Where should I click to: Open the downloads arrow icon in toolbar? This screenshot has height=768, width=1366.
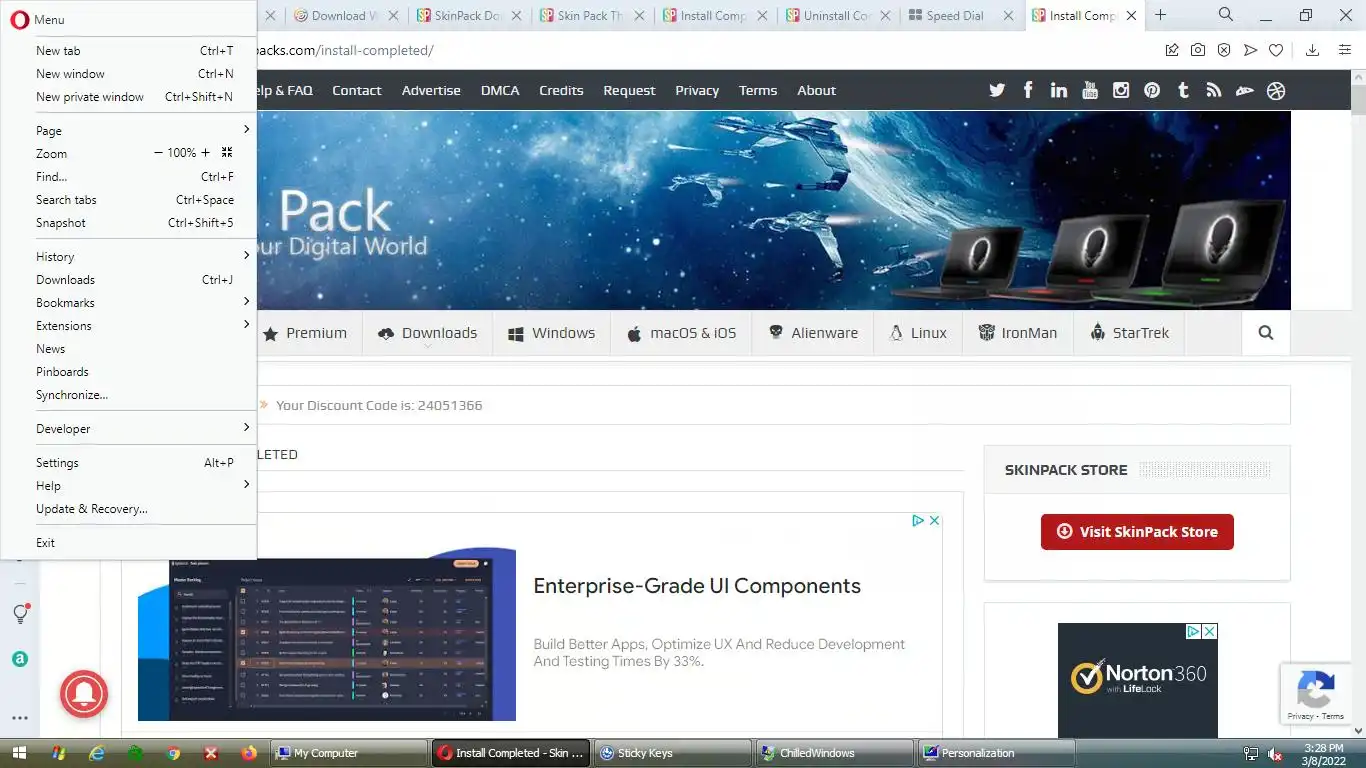point(1313,50)
